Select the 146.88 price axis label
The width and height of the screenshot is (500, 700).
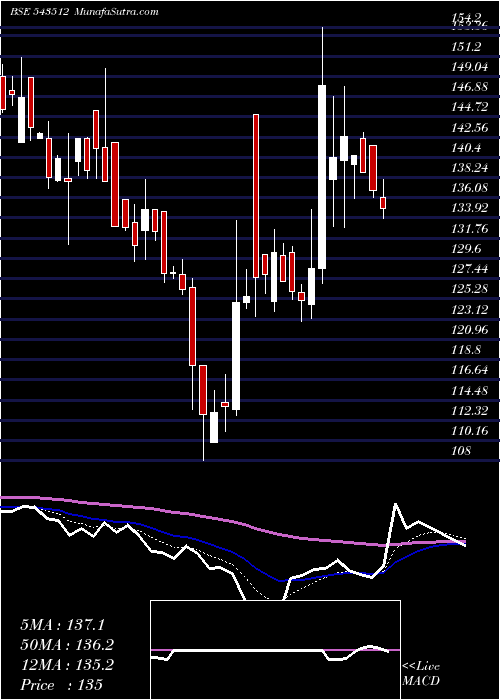(470, 87)
